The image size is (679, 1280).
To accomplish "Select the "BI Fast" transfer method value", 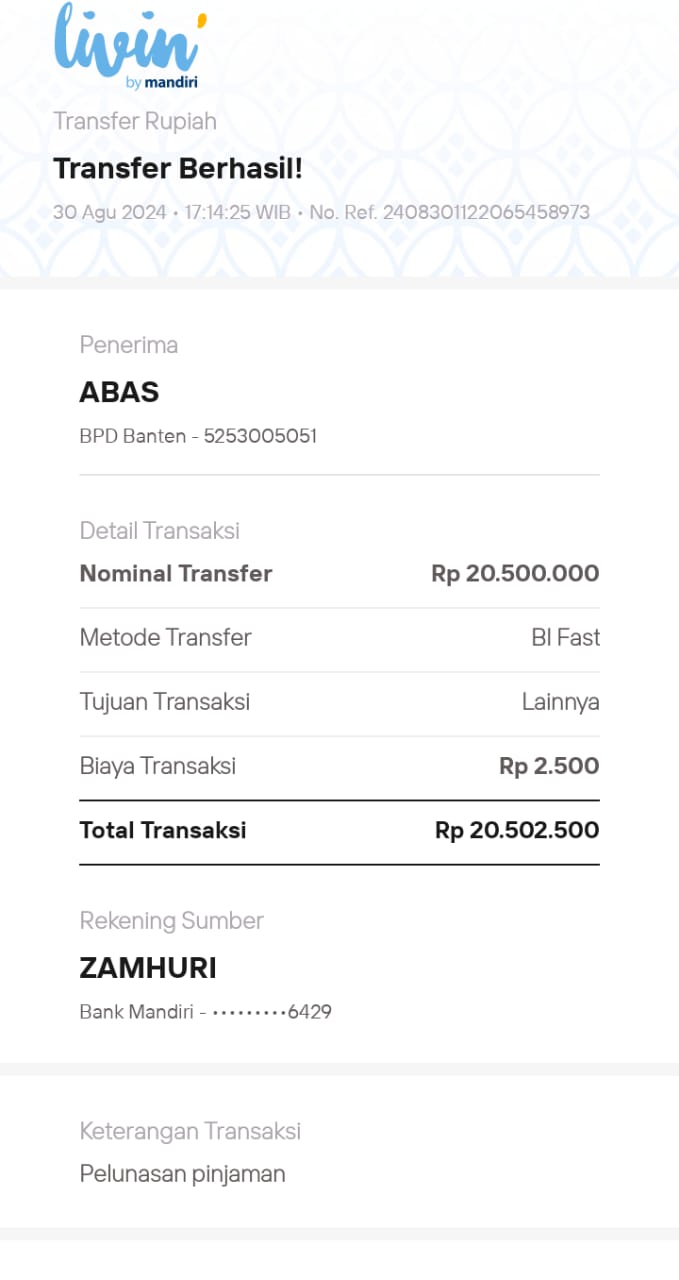I will pos(565,637).
